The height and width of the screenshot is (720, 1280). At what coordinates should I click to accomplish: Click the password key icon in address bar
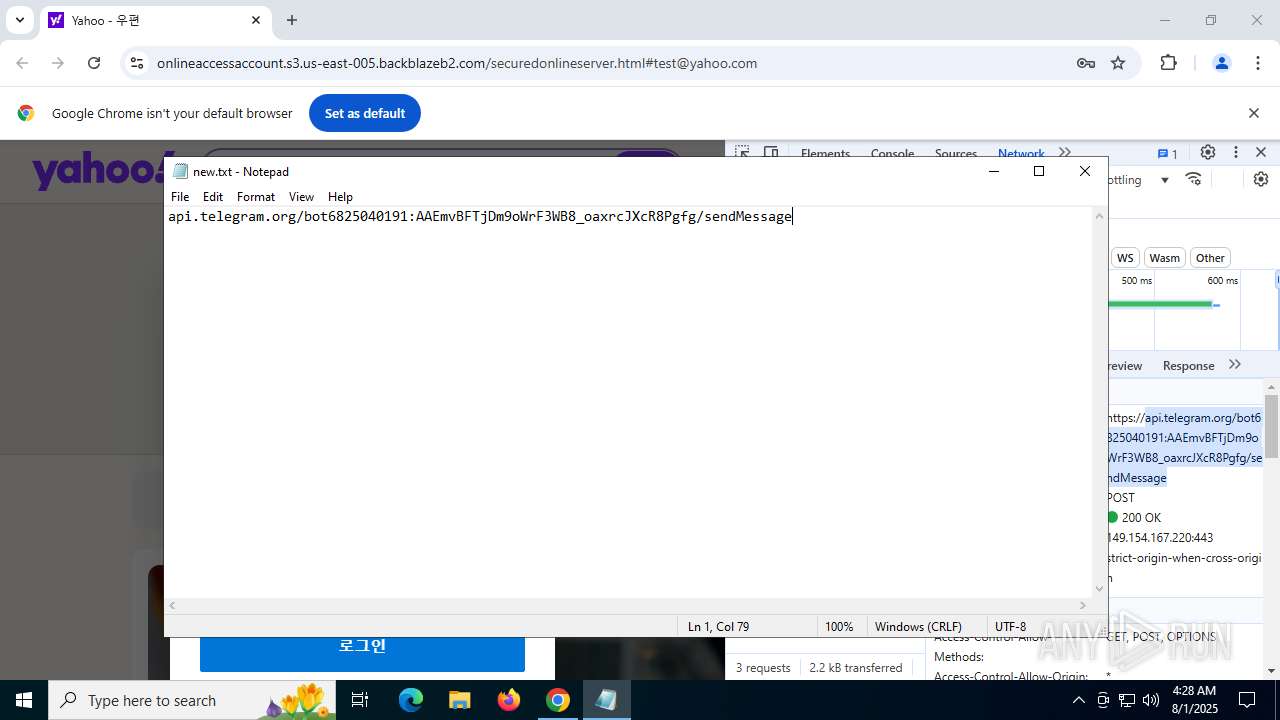tap(1086, 63)
